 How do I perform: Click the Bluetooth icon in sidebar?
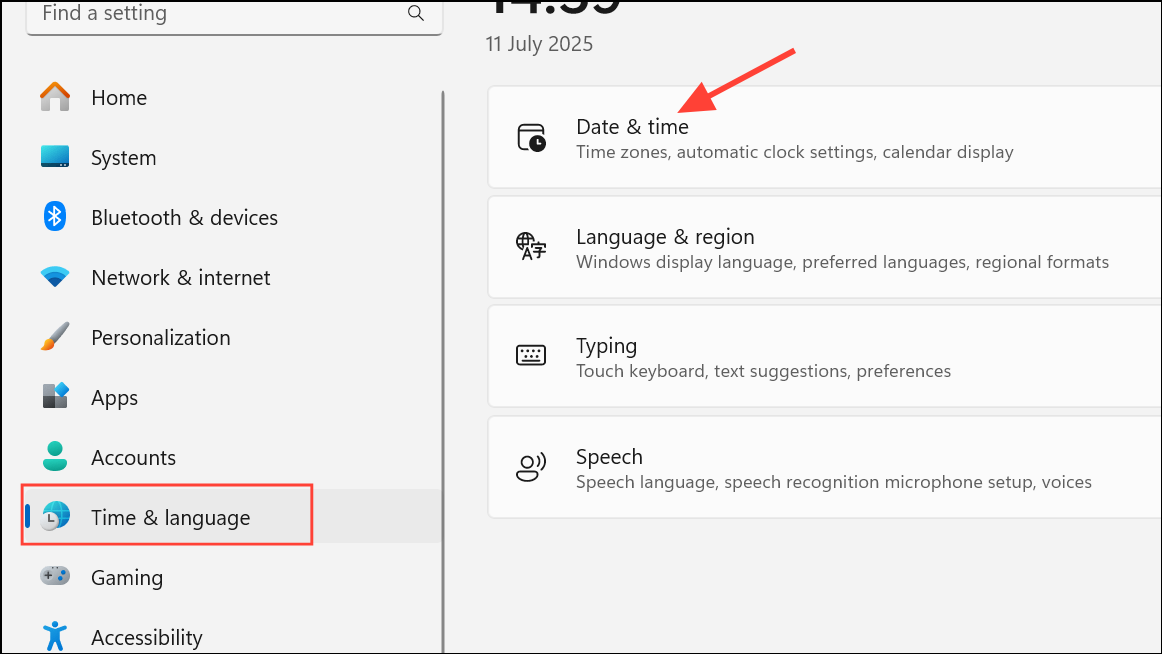pos(55,217)
